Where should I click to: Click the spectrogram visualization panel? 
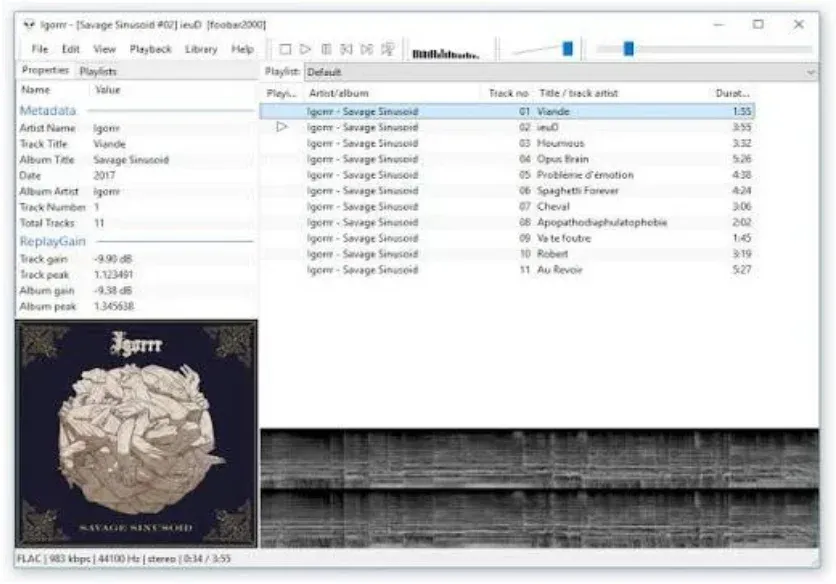540,488
